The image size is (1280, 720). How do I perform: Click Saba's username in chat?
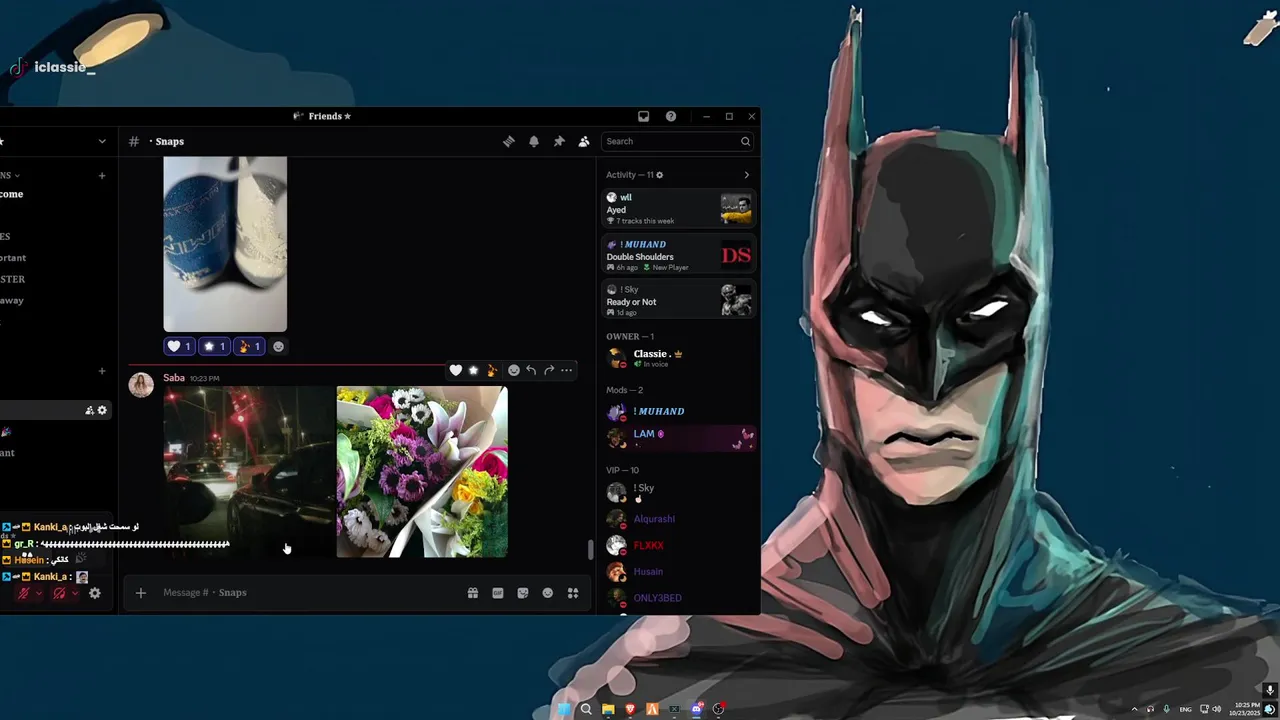pos(174,378)
